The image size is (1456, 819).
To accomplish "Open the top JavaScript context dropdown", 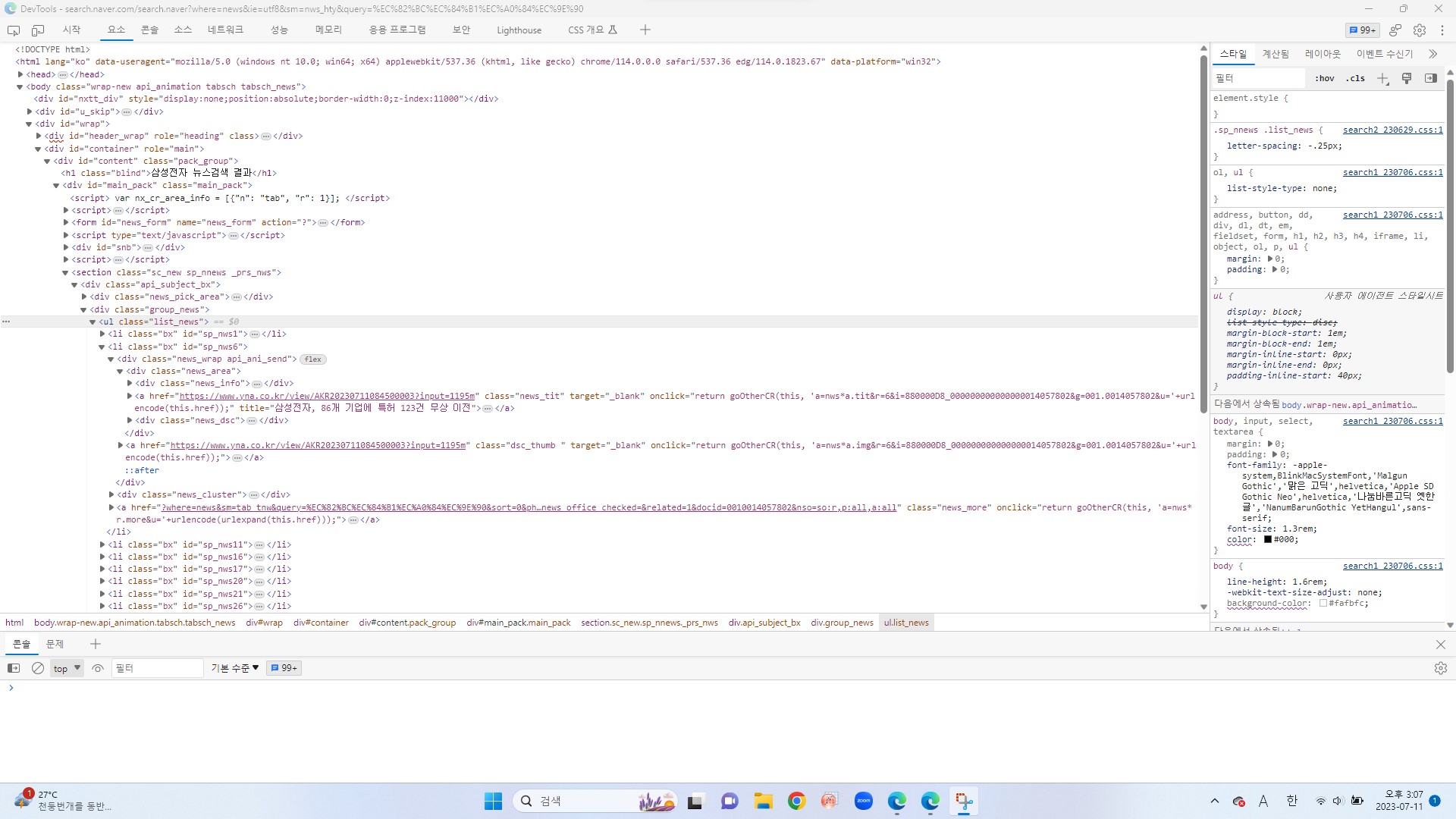I will pyautogui.click(x=67, y=668).
